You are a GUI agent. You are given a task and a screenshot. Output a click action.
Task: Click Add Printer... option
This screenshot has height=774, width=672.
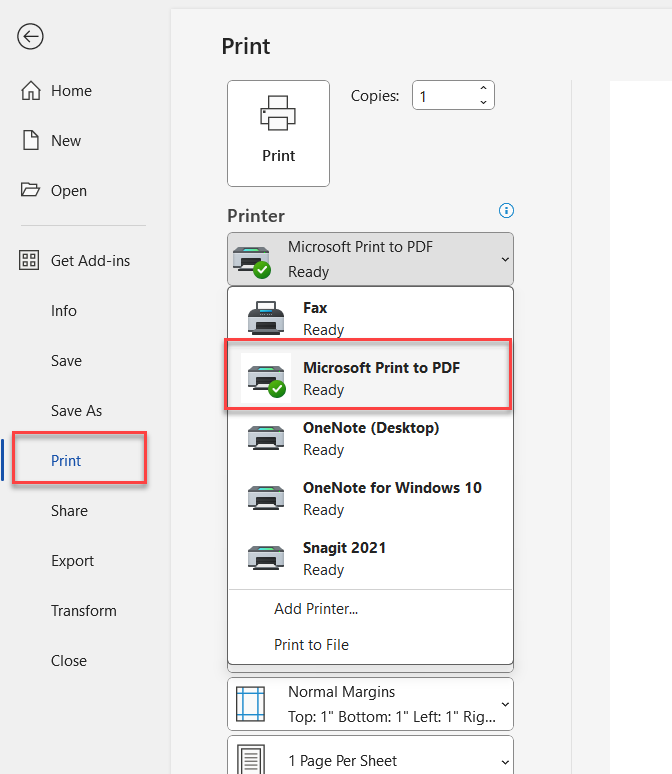(x=316, y=609)
